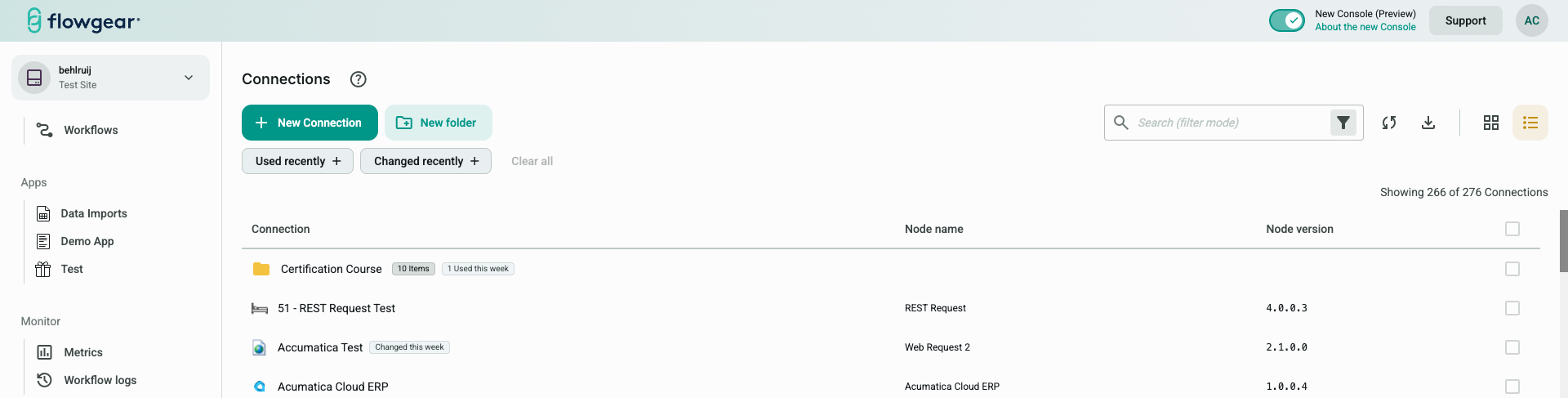The image size is (1568, 398).
Task: Check the Certification Course row checkbox
Action: pyautogui.click(x=1512, y=269)
